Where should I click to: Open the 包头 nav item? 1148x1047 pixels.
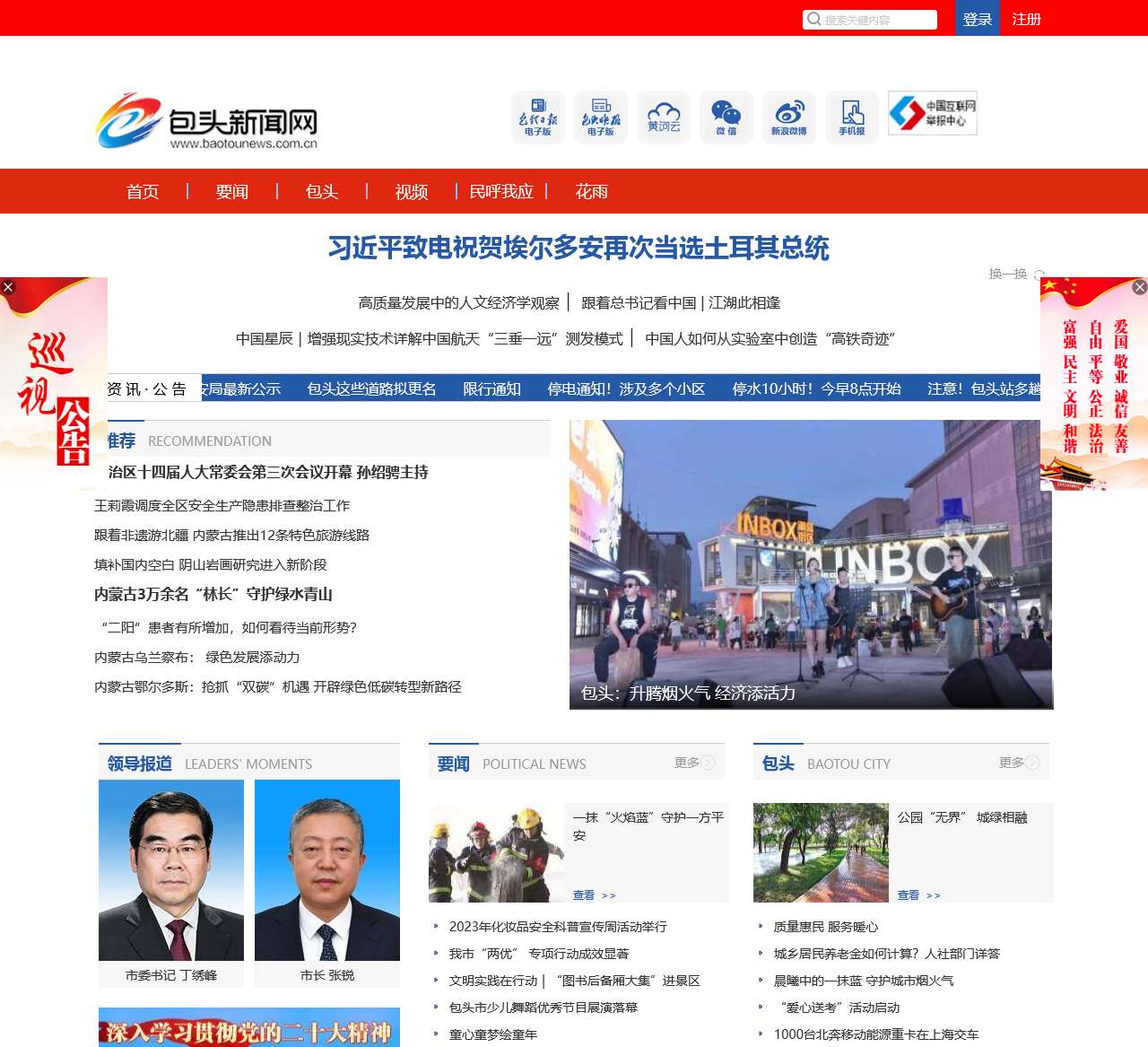(x=322, y=191)
